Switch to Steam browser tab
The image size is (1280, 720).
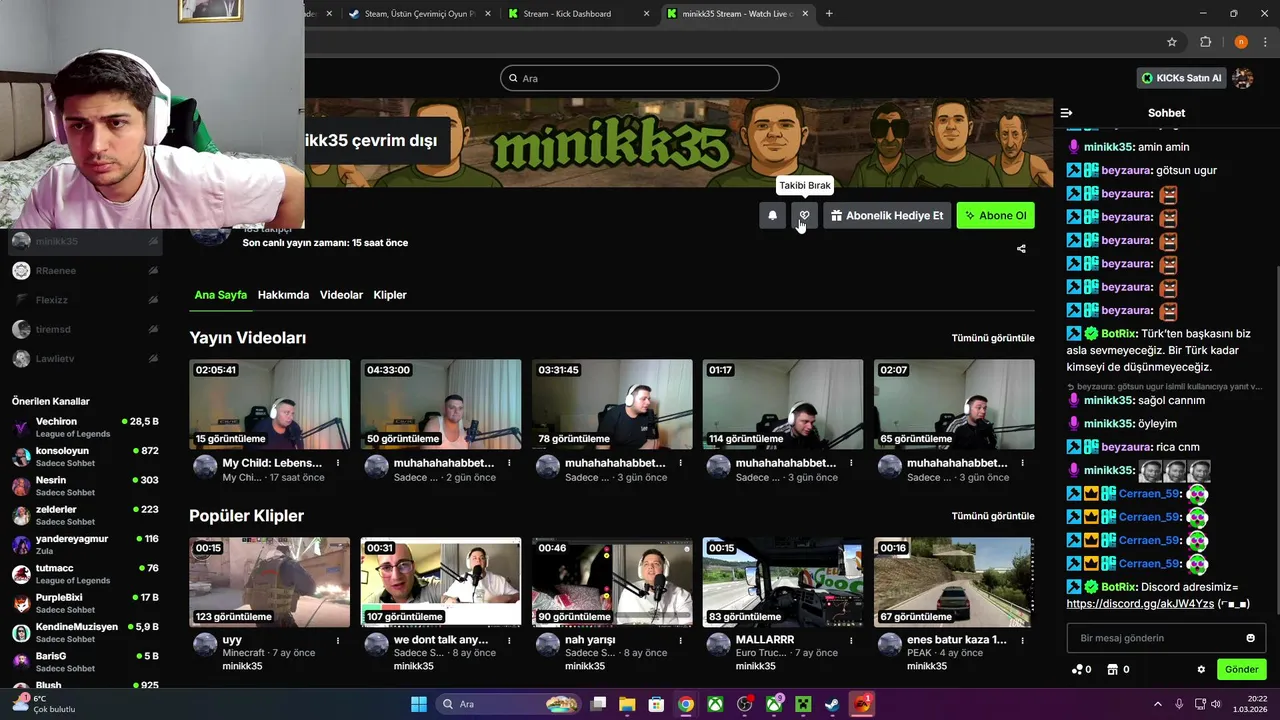coord(418,14)
